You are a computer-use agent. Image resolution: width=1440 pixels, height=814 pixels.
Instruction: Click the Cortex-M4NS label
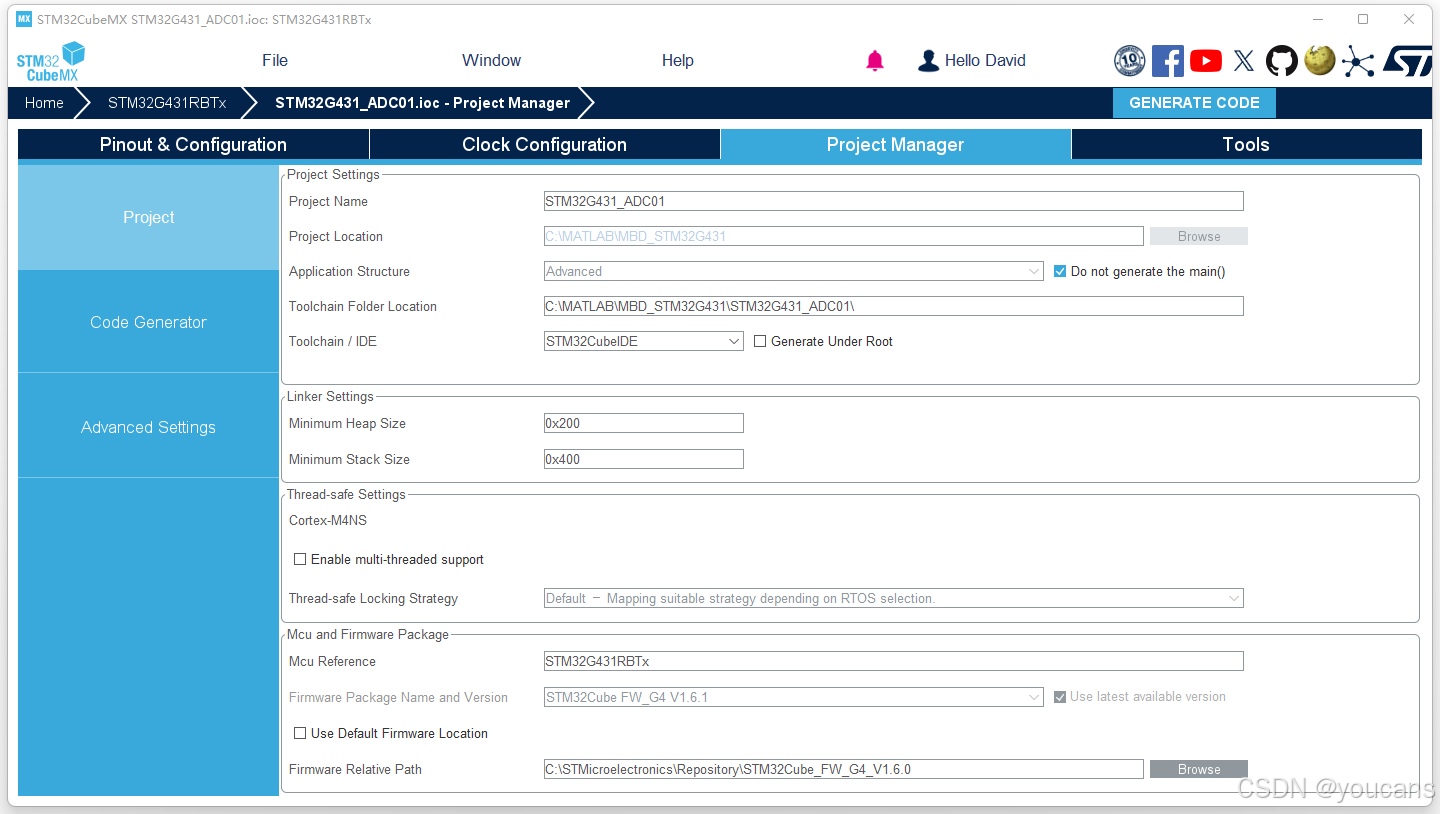click(x=328, y=520)
